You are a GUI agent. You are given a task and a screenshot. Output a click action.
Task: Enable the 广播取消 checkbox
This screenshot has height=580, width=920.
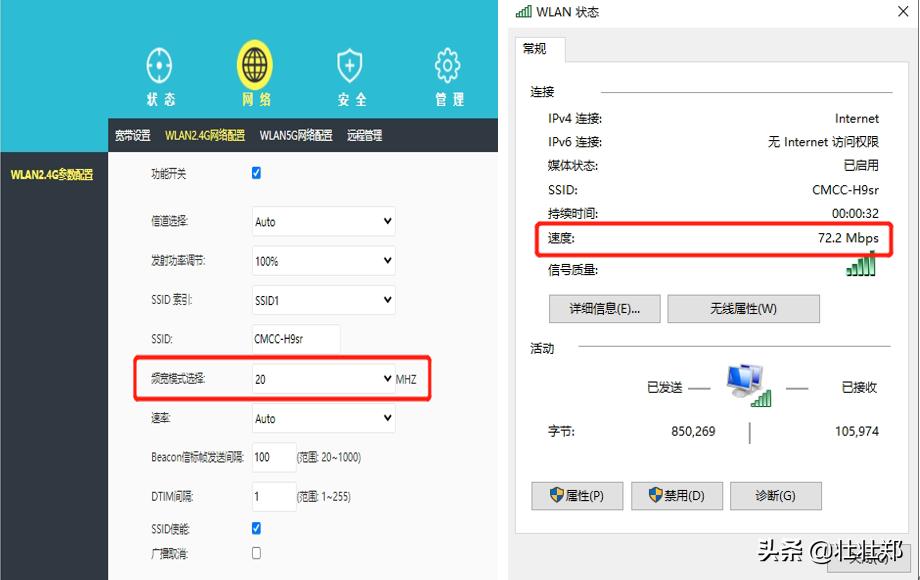(x=256, y=553)
